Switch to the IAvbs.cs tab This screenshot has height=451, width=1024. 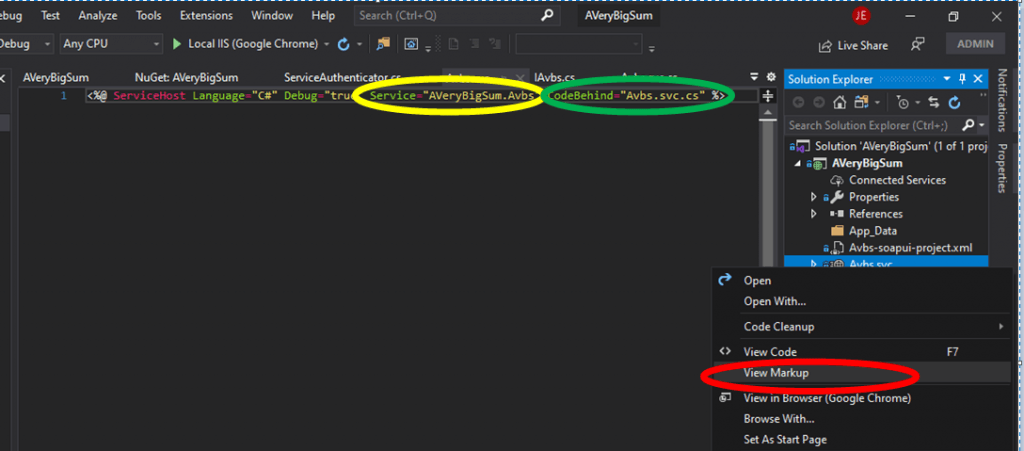click(x=555, y=78)
